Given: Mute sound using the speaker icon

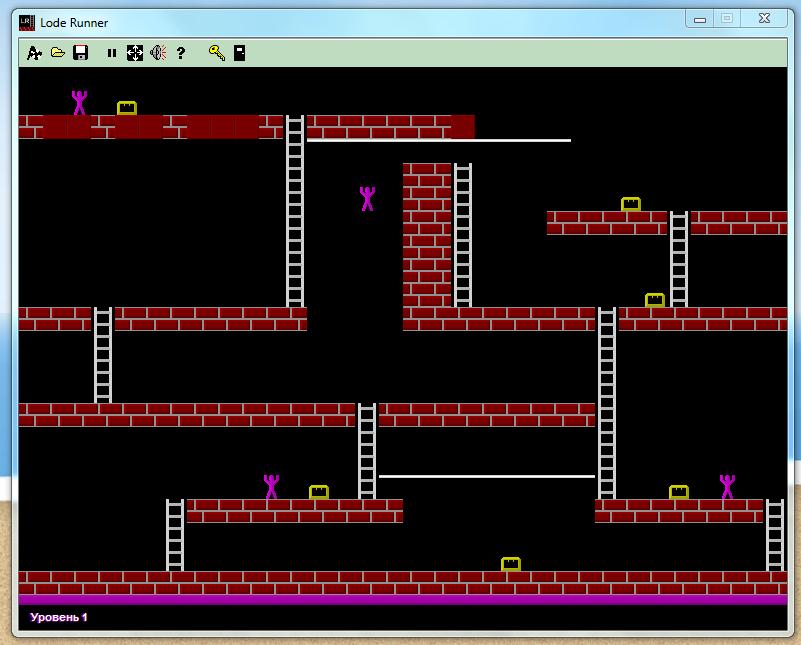Looking at the screenshot, I should click(158, 53).
